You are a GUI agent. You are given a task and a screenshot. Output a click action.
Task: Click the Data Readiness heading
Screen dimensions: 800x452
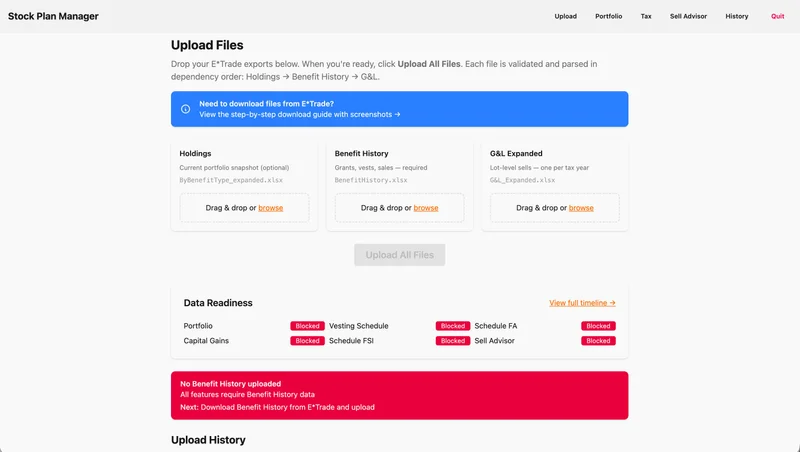click(218, 303)
